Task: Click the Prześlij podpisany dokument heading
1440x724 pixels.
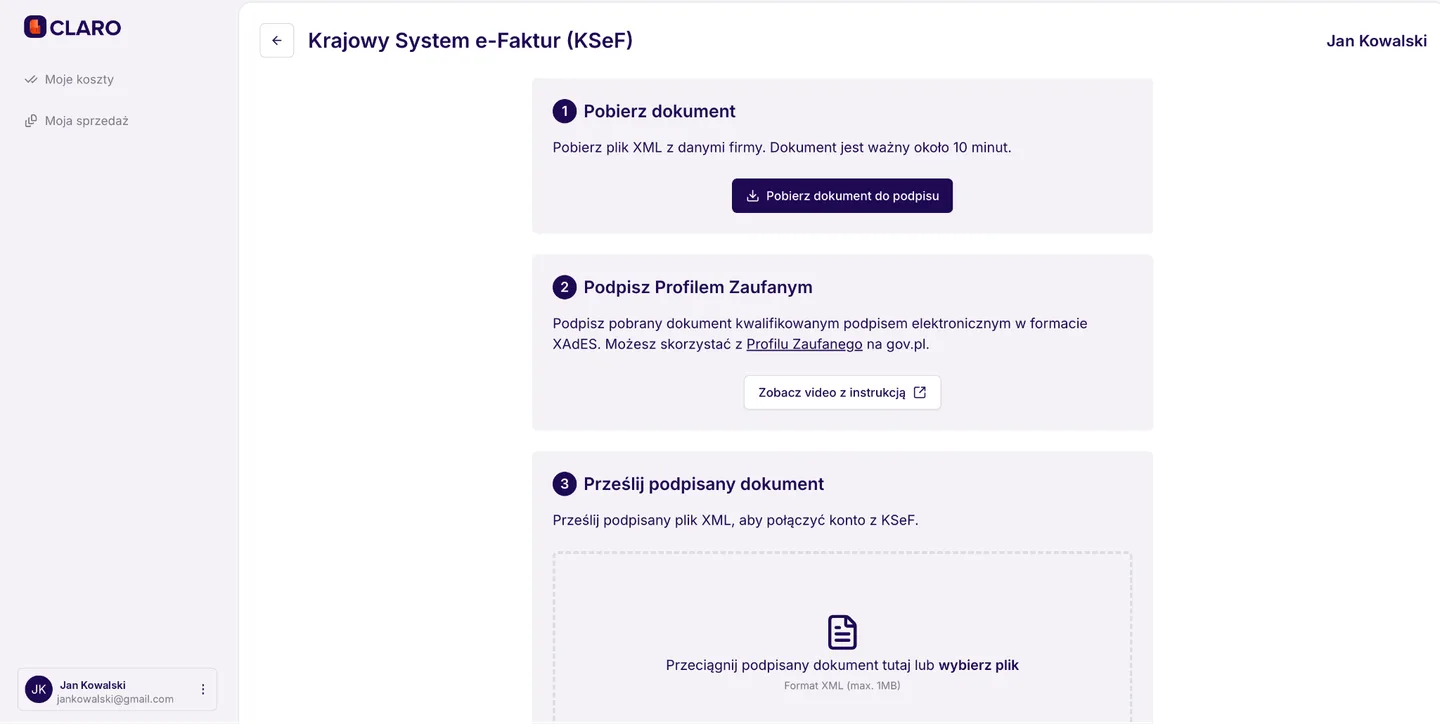Action: (704, 484)
